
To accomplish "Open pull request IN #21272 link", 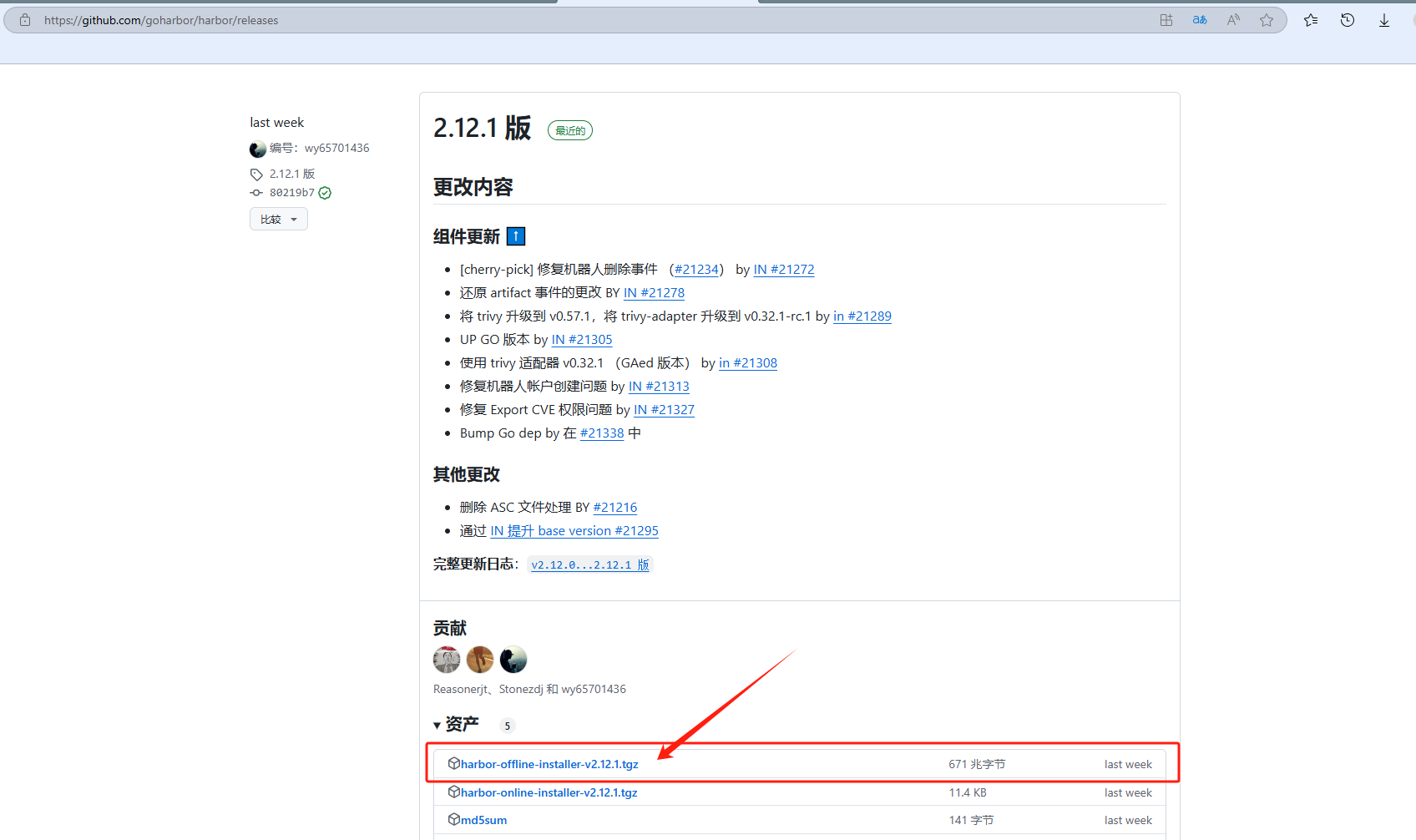I will pyautogui.click(x=784, y=269).
